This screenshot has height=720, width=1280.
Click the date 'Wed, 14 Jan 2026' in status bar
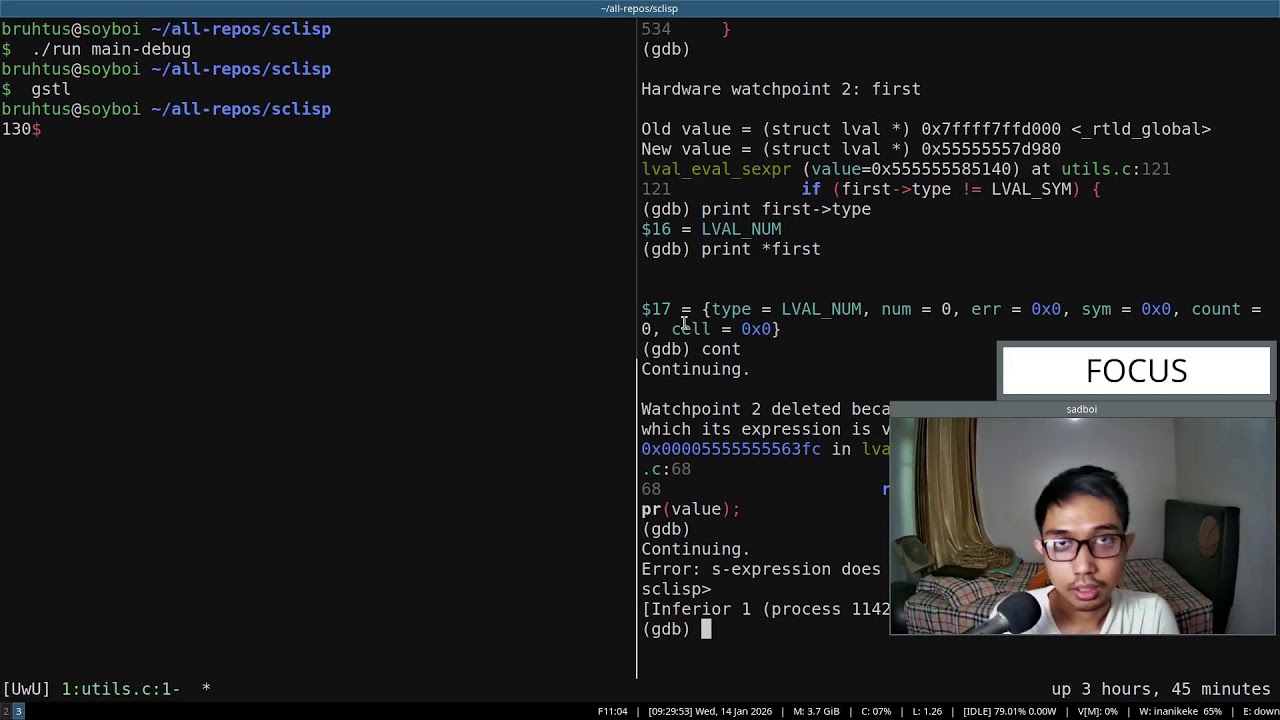(x=733, y=712)
